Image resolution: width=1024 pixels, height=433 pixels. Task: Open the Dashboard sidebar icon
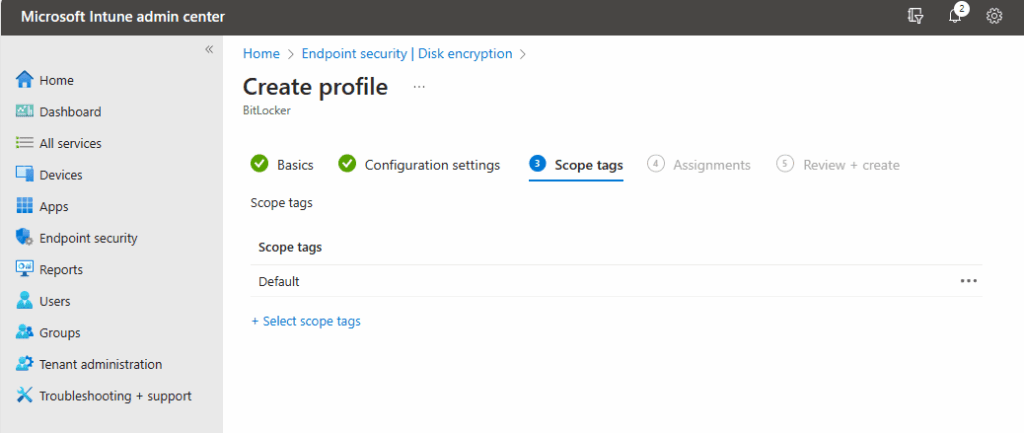(25, 112)
